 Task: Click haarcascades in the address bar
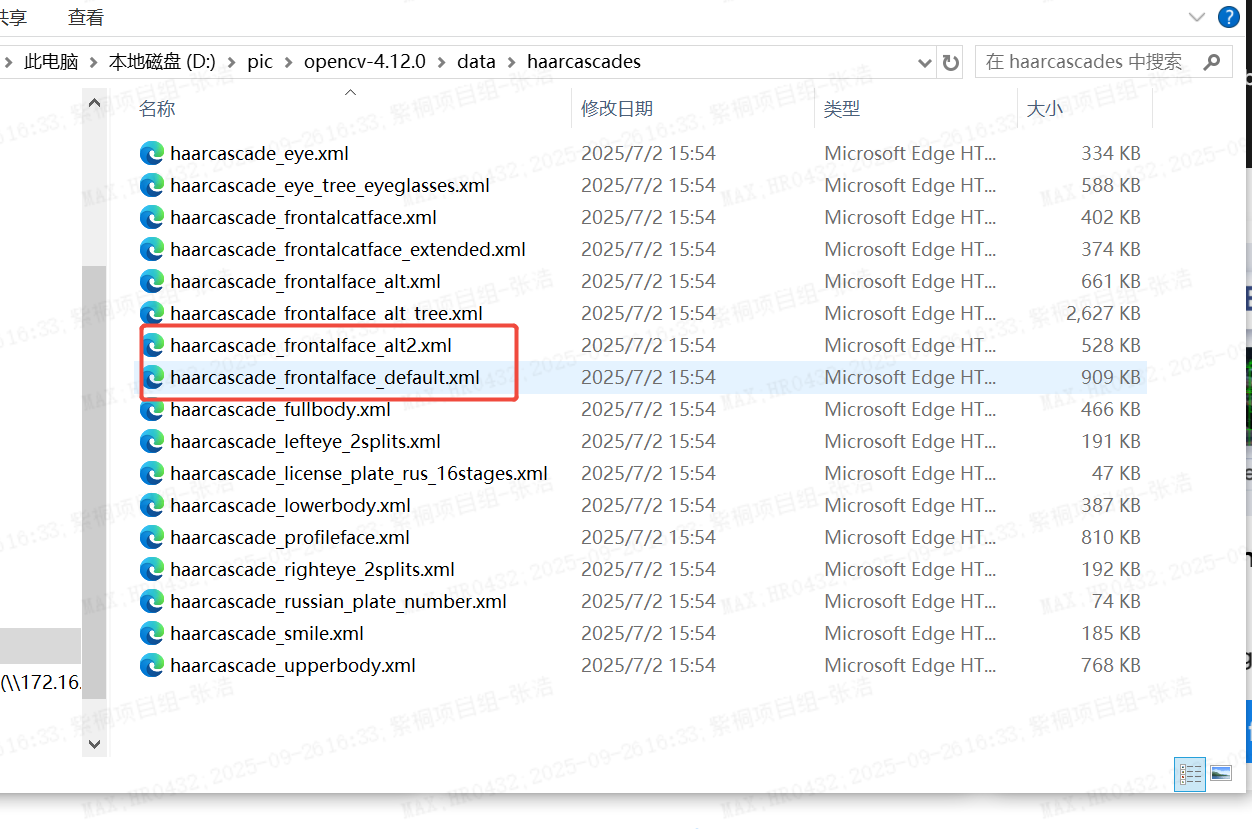click(584, 62)
